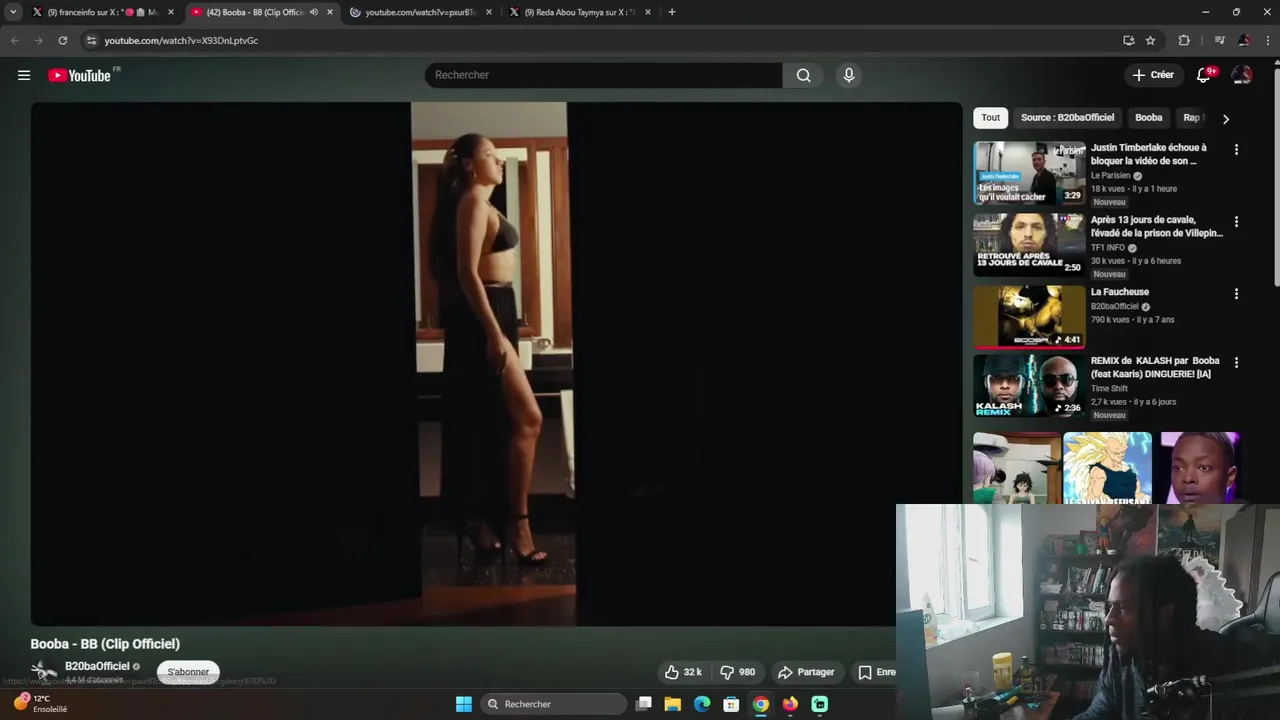
Task: Click Windows taskbar Rechercher search box
Action: click(553, 704)
